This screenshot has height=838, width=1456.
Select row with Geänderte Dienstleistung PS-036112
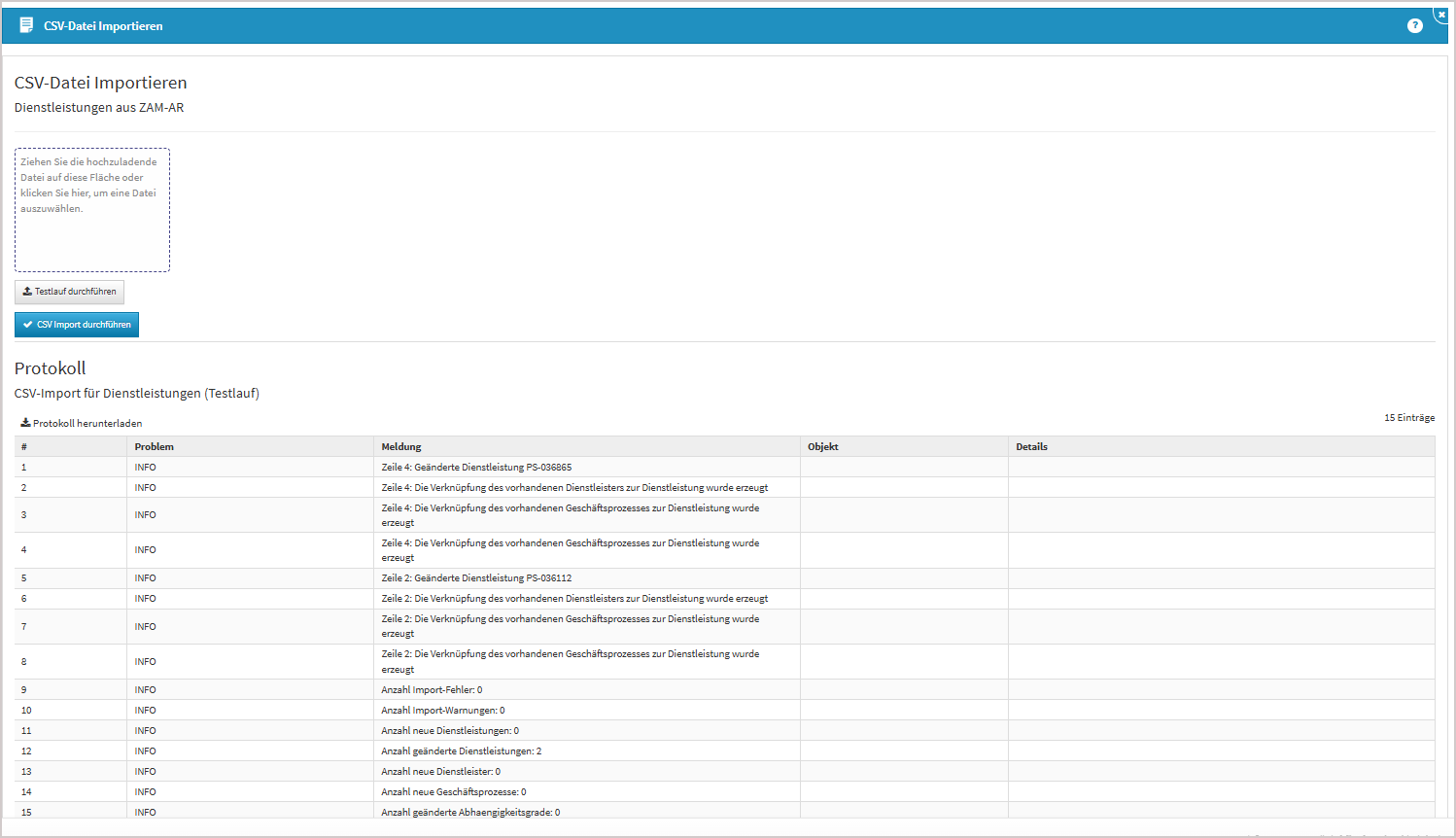coord(476,578)
